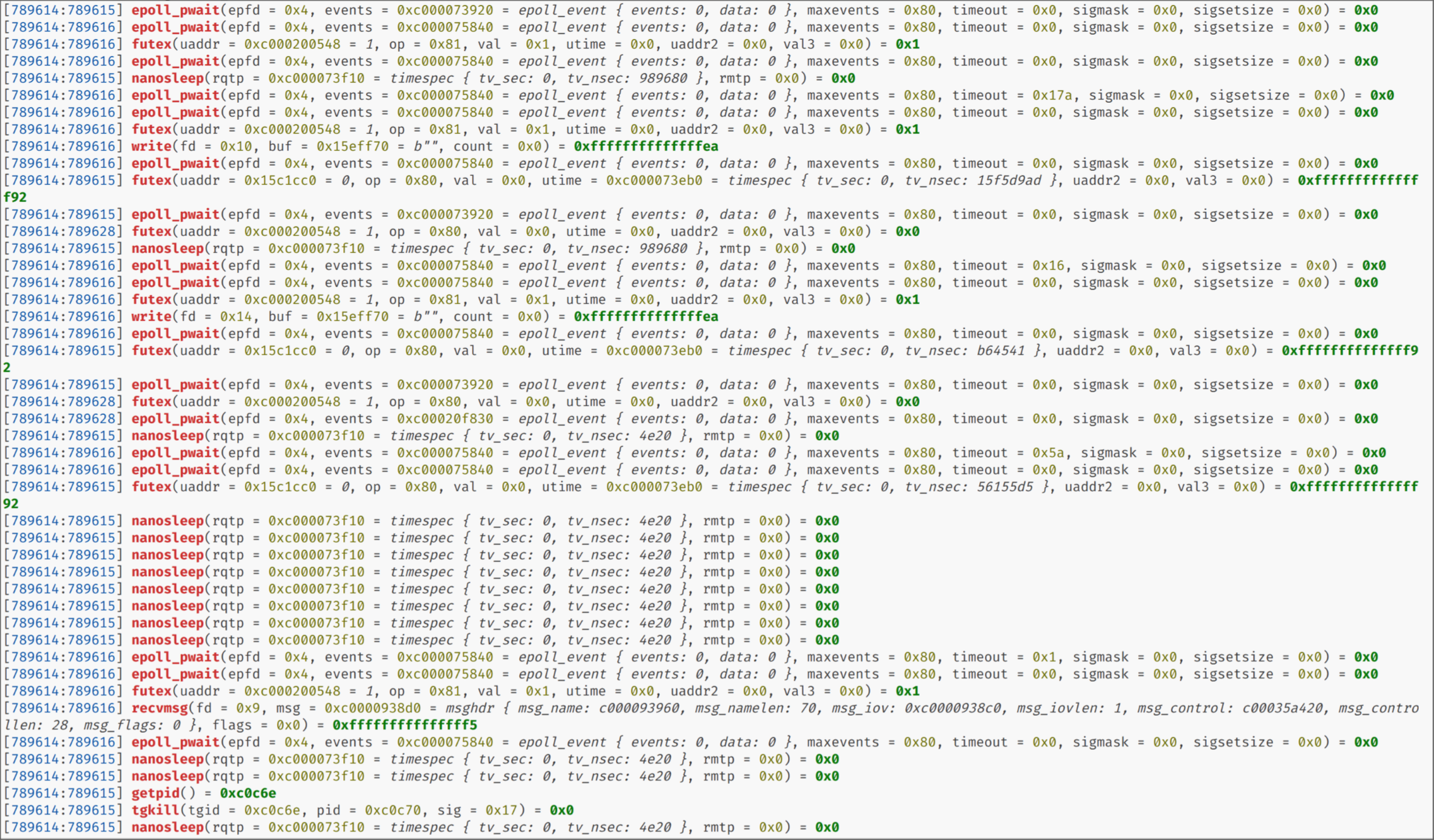The image size is (1434, 840).
Task: Select timeout value 0x5a
Action: click(1048, 453)
